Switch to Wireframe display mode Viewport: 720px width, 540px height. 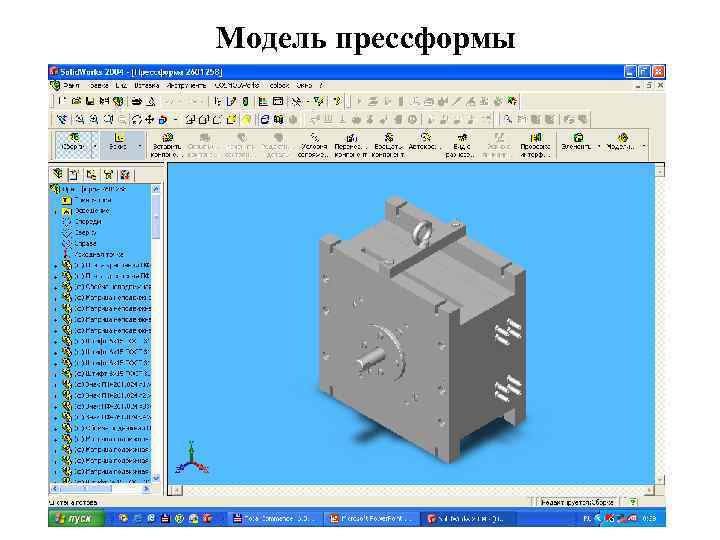[190, 120]
